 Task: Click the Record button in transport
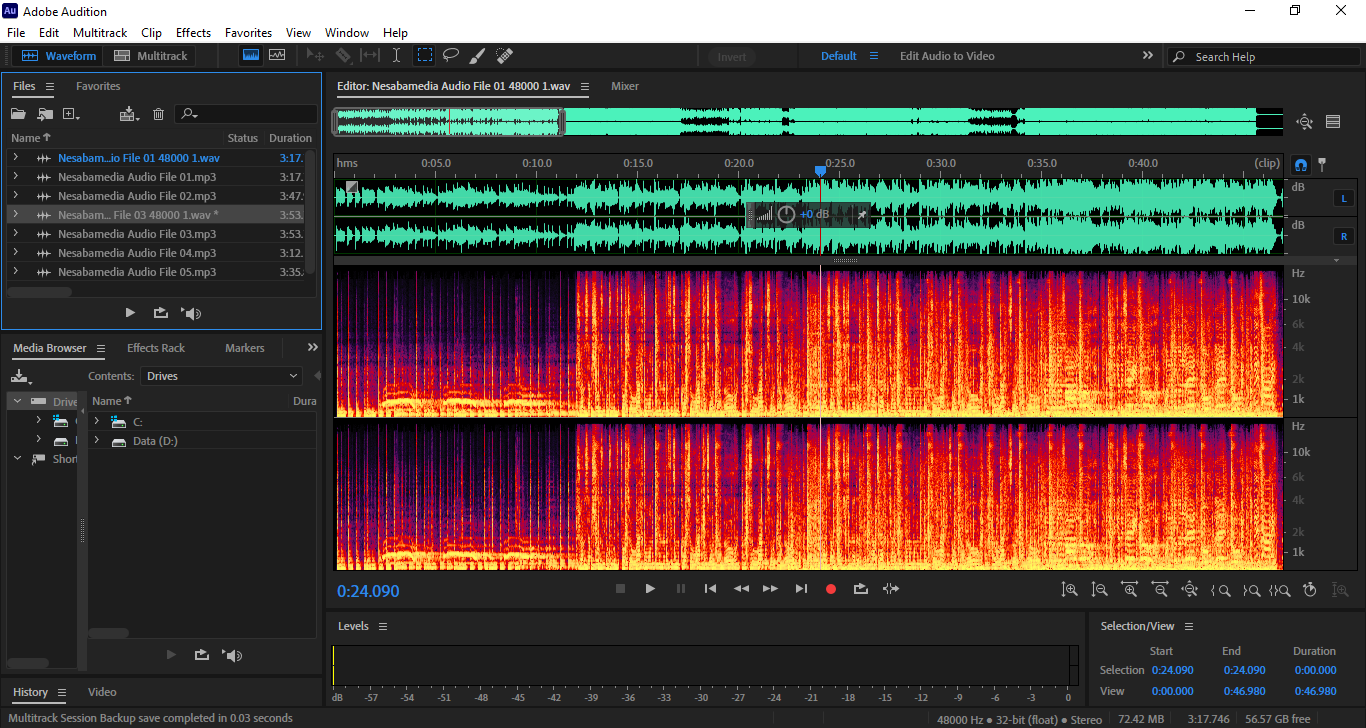830,589
